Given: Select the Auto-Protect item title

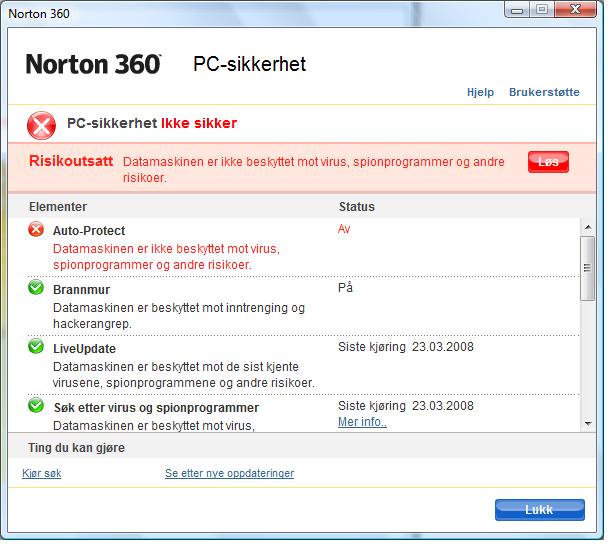Looking at the screenshot, I should 89,231.
